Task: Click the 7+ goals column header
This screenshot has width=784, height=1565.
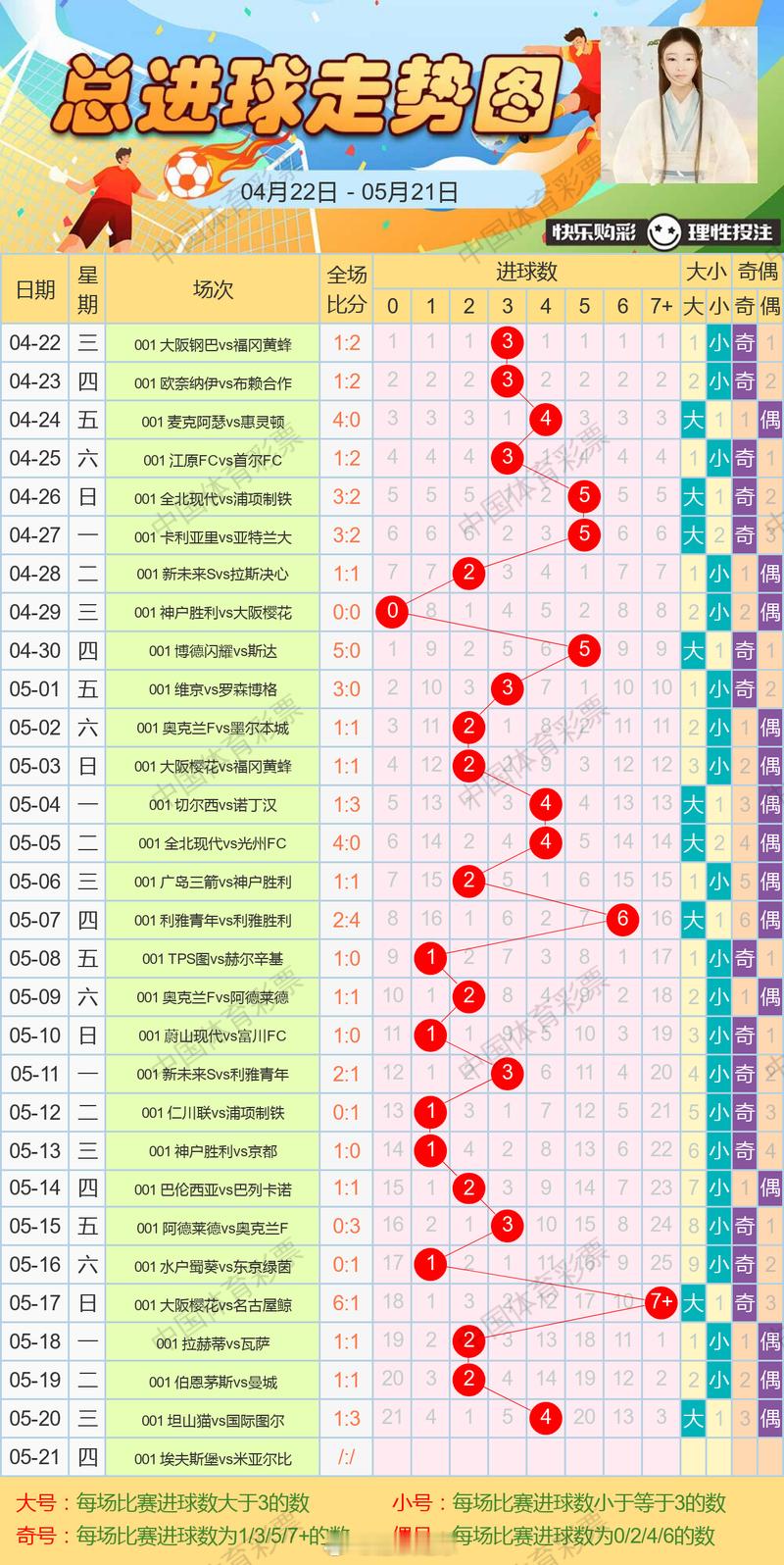Action: [661, 306]
